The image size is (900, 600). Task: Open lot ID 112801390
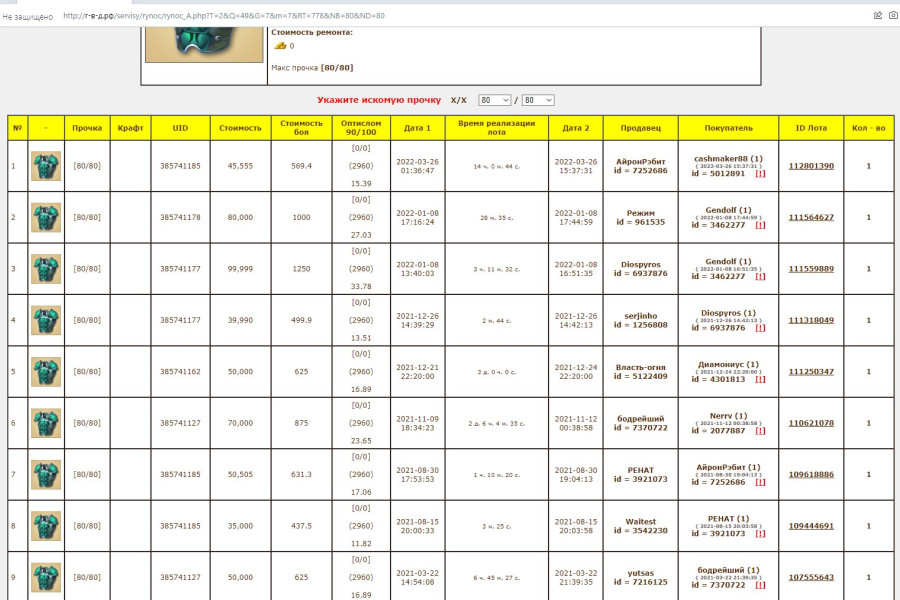pos(811,166)
